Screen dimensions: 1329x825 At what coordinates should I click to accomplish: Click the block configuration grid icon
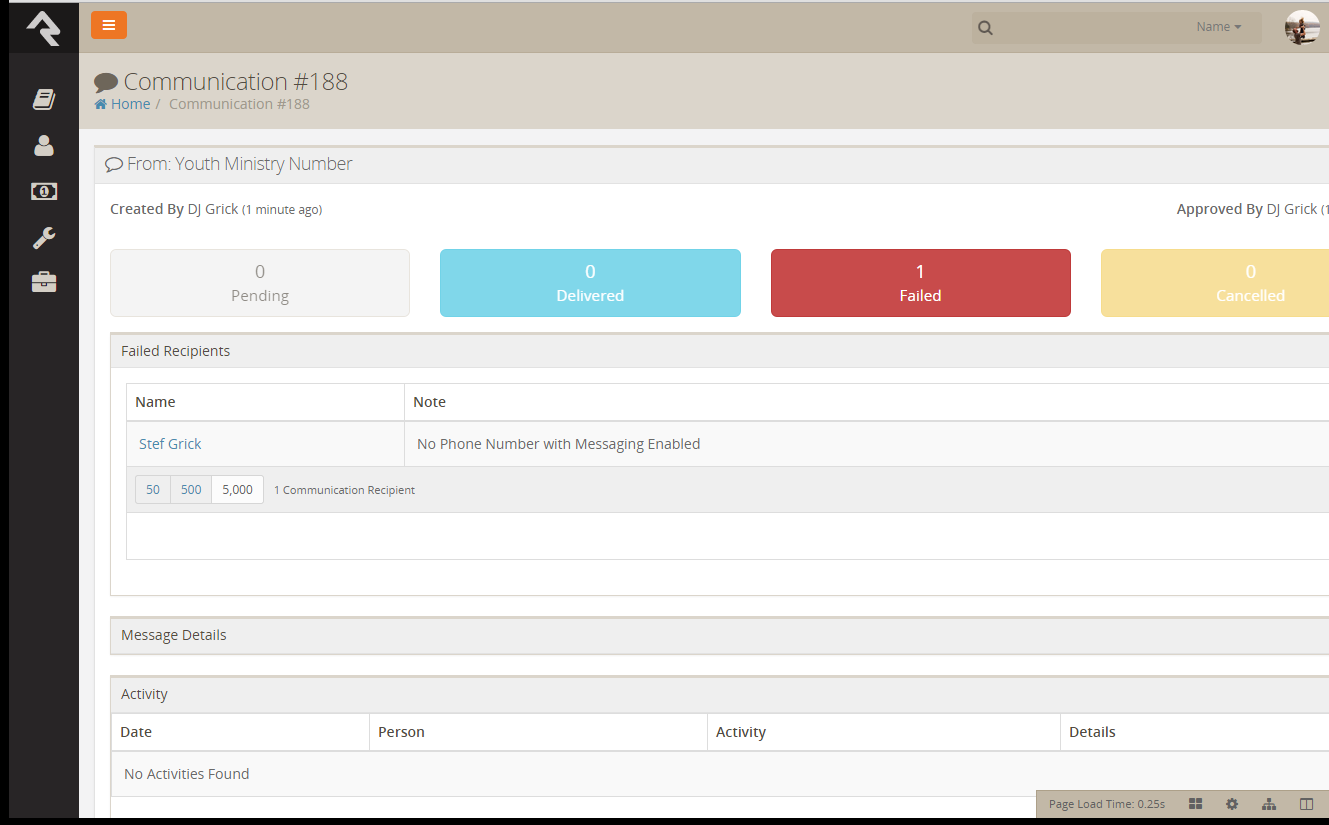click(1195, 804)
